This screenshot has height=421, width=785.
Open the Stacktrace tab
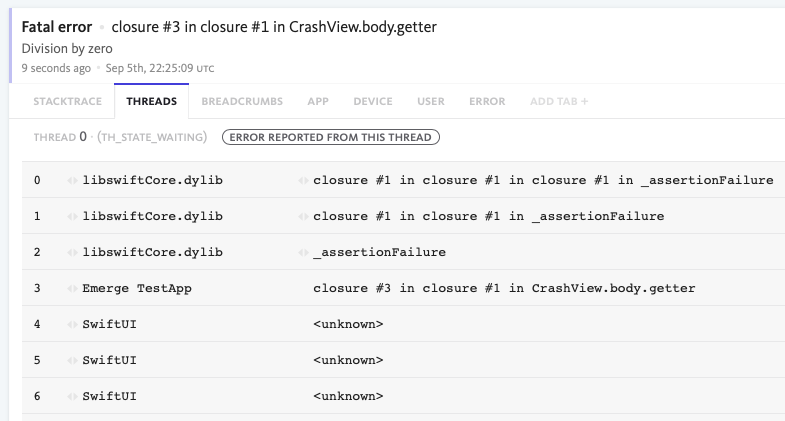click(x=67, y=101)
